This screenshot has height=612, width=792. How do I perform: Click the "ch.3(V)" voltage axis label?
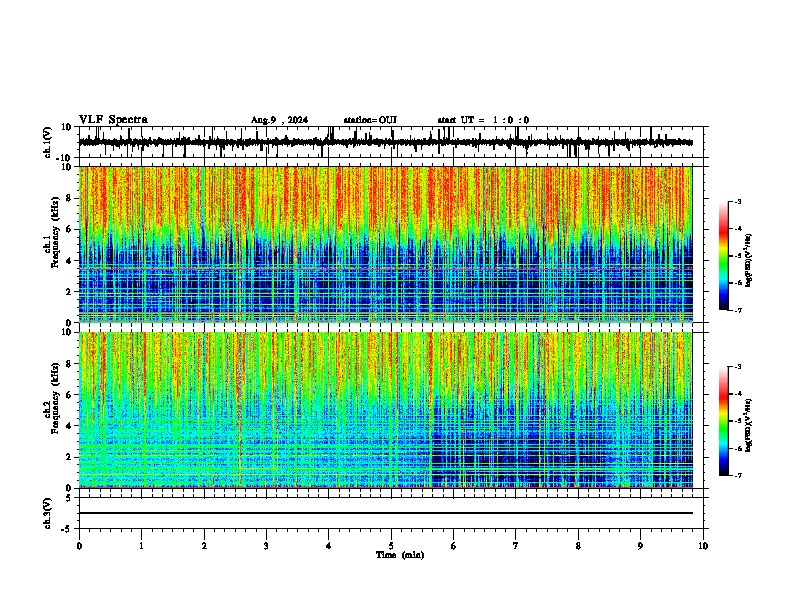[x=48, y=514]
